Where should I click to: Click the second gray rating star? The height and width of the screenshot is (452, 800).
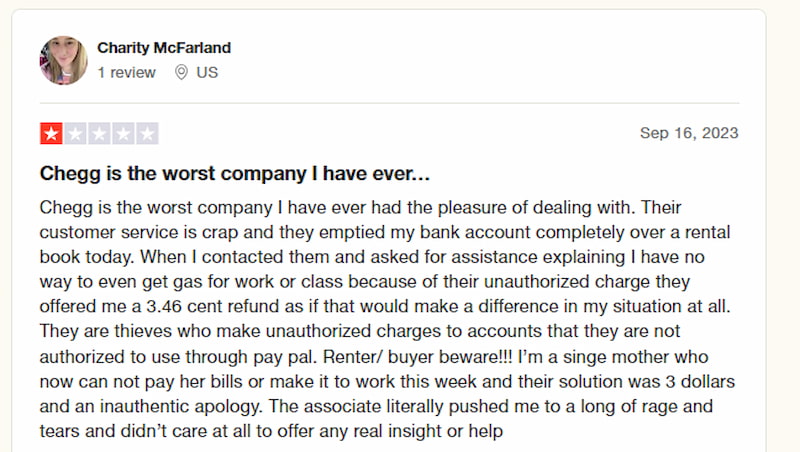(75, 134)
